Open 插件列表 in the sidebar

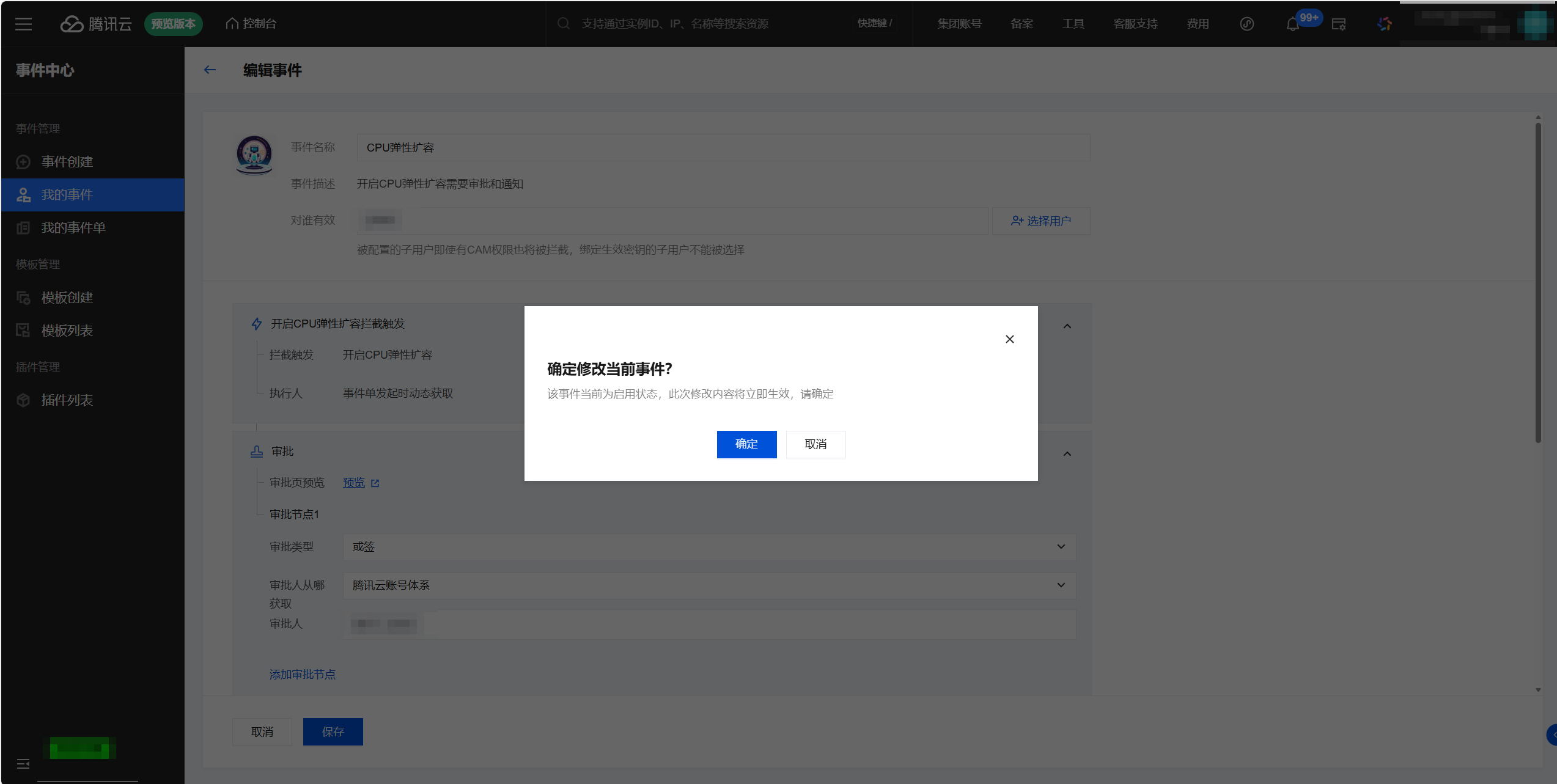pyautogui.click(x=67, y=400)
